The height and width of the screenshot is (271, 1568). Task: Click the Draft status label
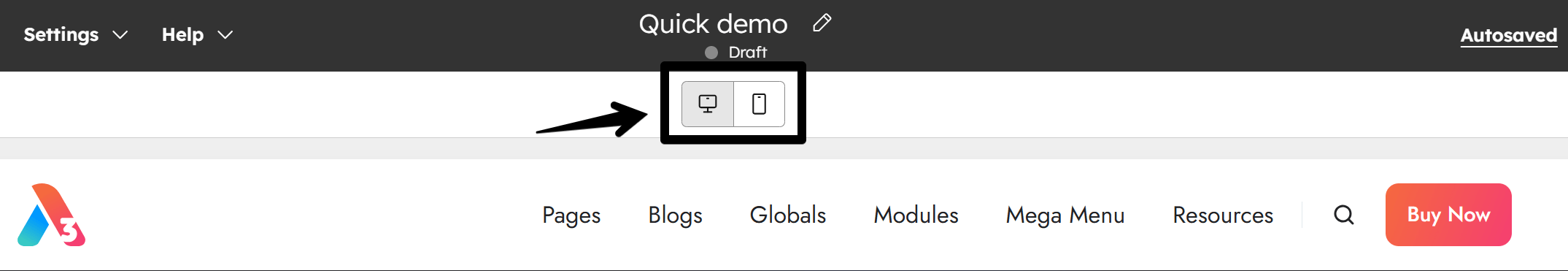(747, 53)
